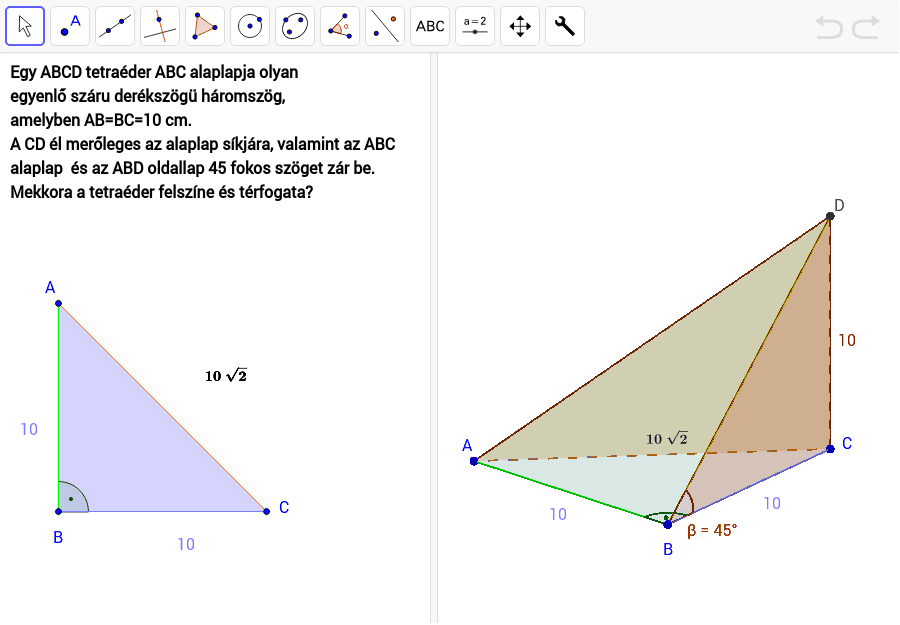Click point B in the left triangle
The width and height of the screenshot is (900, 625).
(x=59, y=511)
